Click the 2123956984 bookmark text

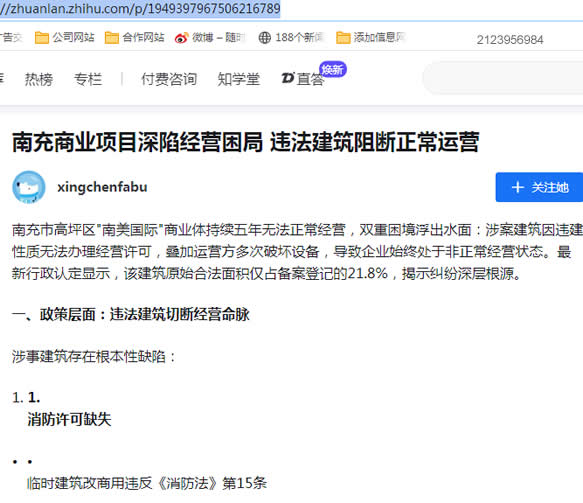click(x=510, y=40)
